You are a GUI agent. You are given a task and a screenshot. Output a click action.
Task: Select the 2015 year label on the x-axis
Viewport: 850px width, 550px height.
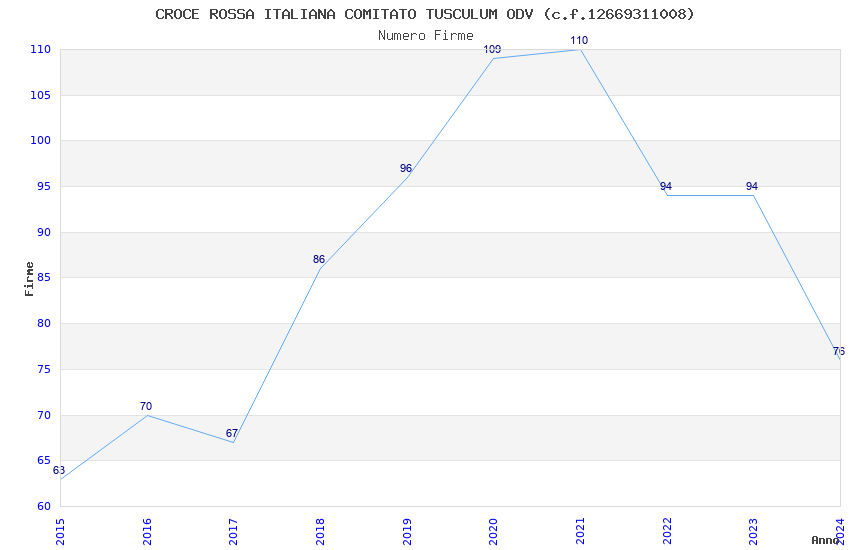point(60,532)
